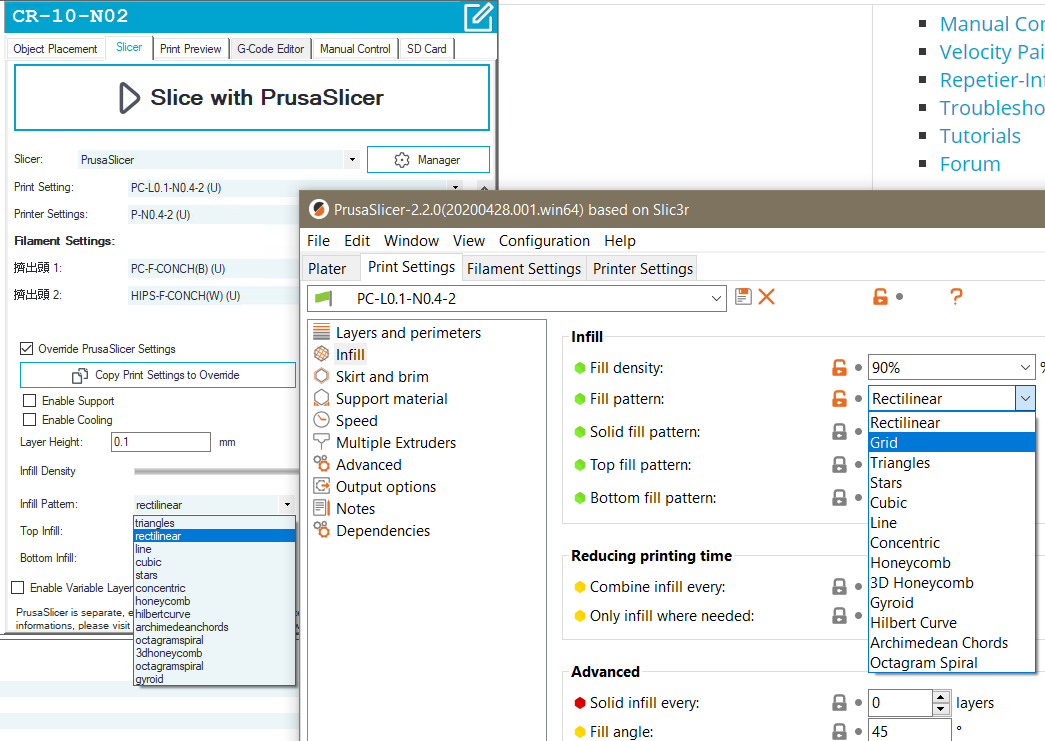Open the Infill Pattern rectilinear dropdown

coord(287,504)
